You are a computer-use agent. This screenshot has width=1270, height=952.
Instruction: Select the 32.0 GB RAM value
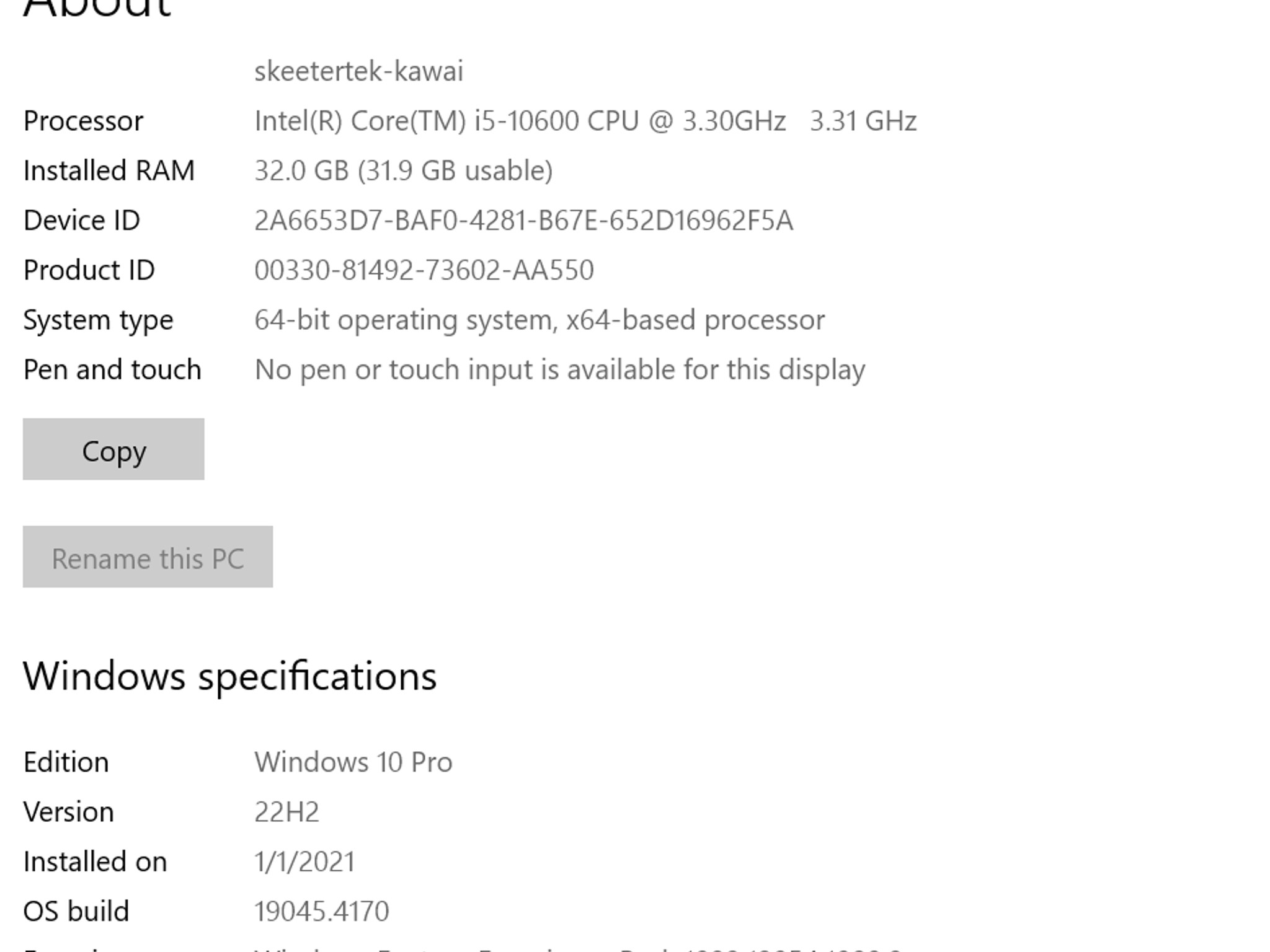pos(403,170)
